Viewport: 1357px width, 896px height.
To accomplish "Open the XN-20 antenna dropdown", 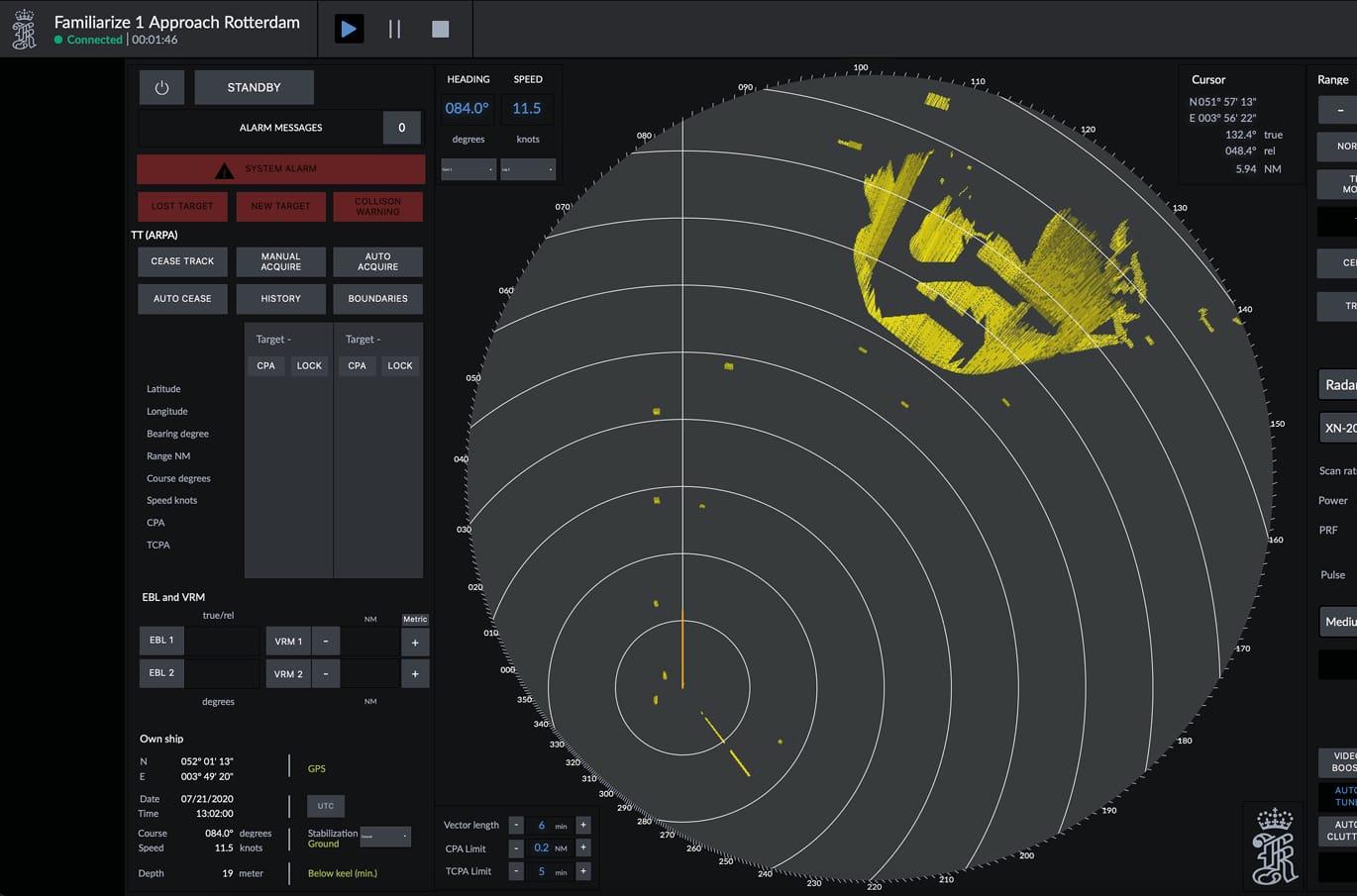I will [x=1338, y=428].
